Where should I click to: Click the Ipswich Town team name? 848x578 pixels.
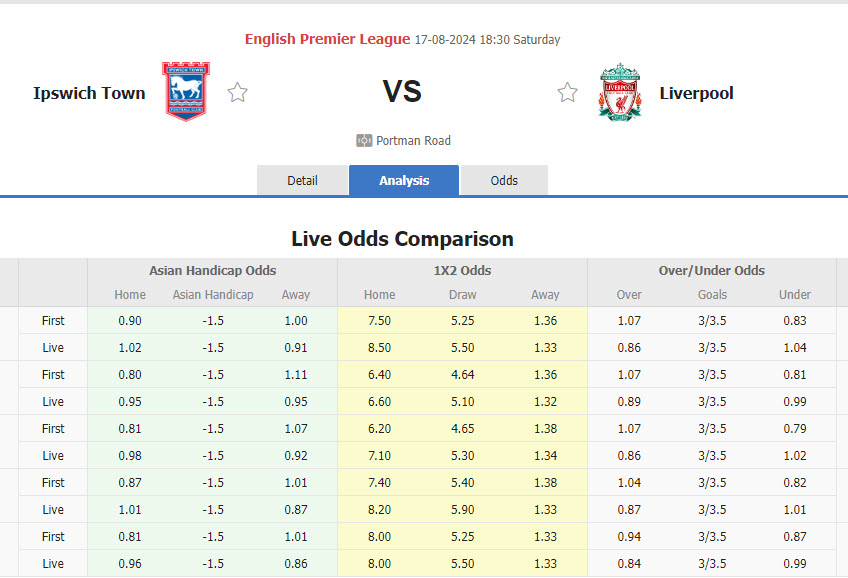click(x=89, y=93)
